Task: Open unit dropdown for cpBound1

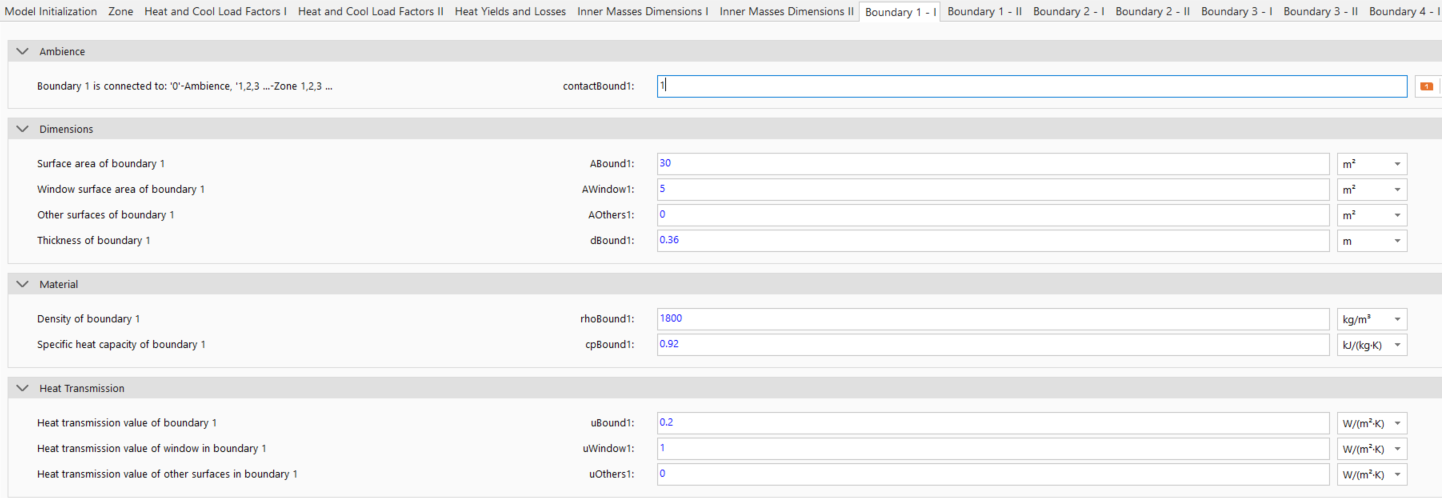Action: (1372, 345)
